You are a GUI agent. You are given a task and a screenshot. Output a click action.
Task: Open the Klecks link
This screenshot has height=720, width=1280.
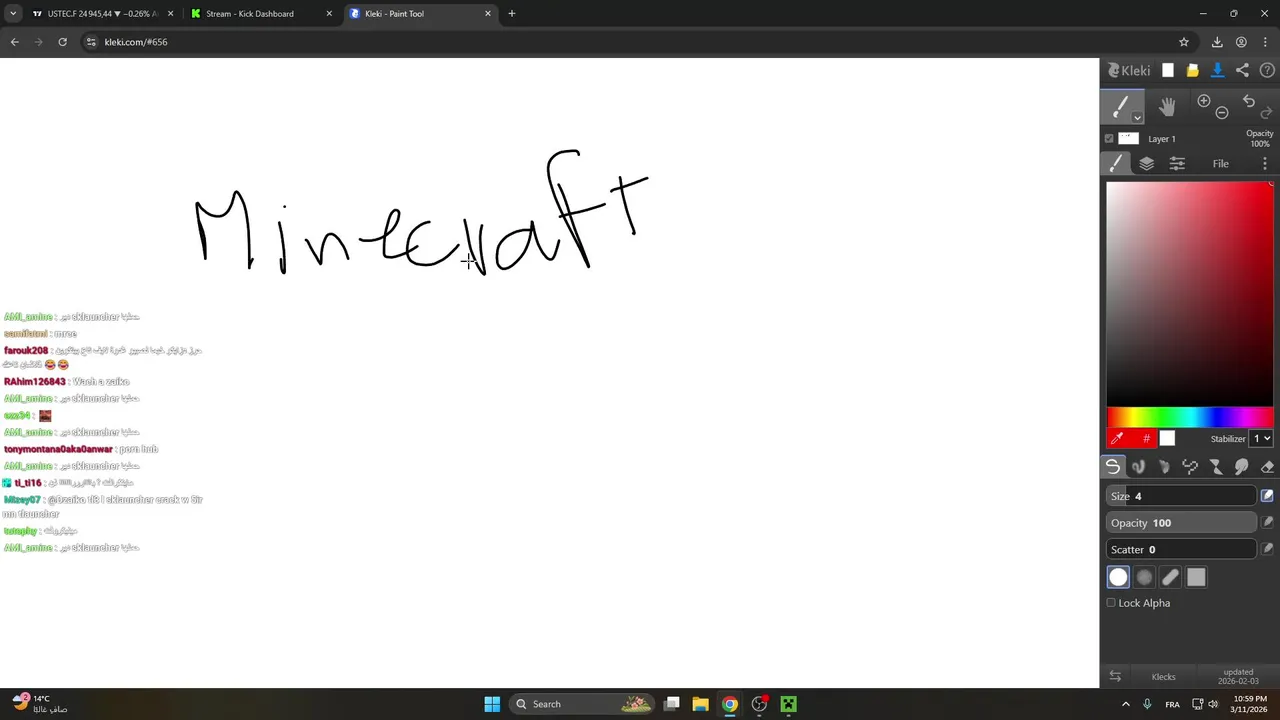pyautogui.click(x=1163, y=677)
